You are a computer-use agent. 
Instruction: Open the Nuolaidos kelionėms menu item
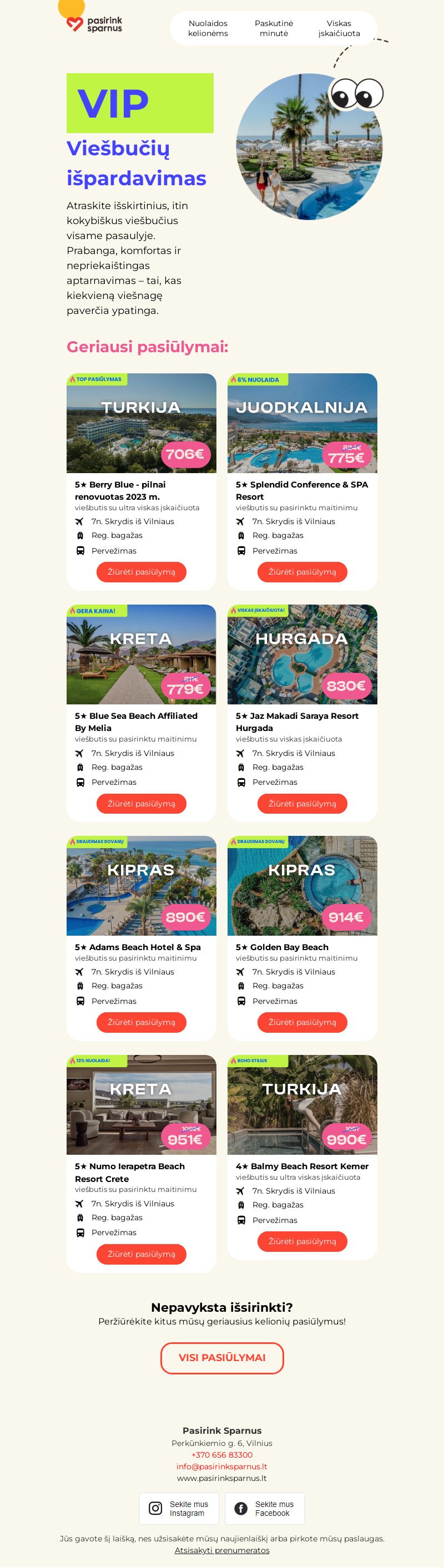[x=208, y=29]
